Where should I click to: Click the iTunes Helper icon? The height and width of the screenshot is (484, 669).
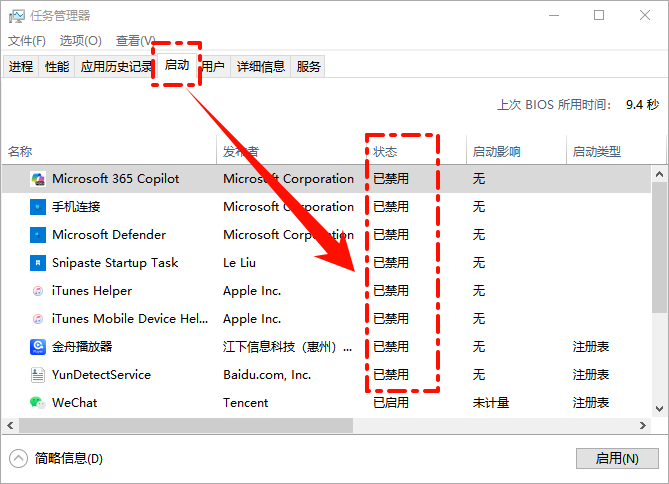[x=37, y=291]
